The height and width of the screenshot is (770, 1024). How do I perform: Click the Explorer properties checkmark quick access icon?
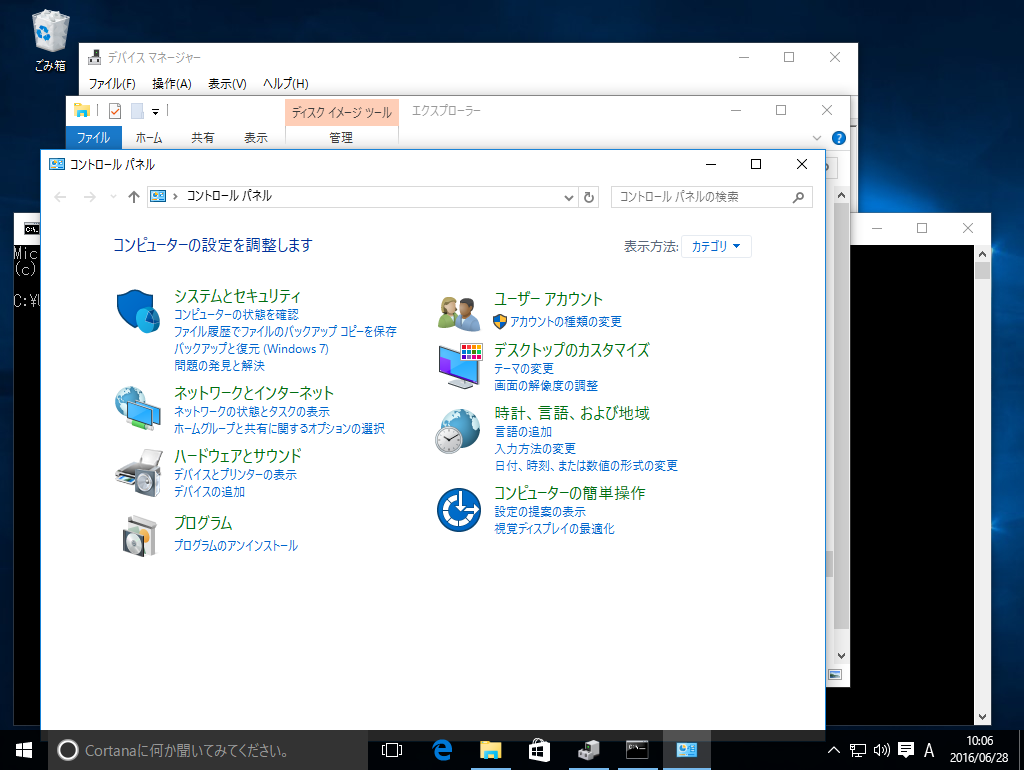[115, 111]
